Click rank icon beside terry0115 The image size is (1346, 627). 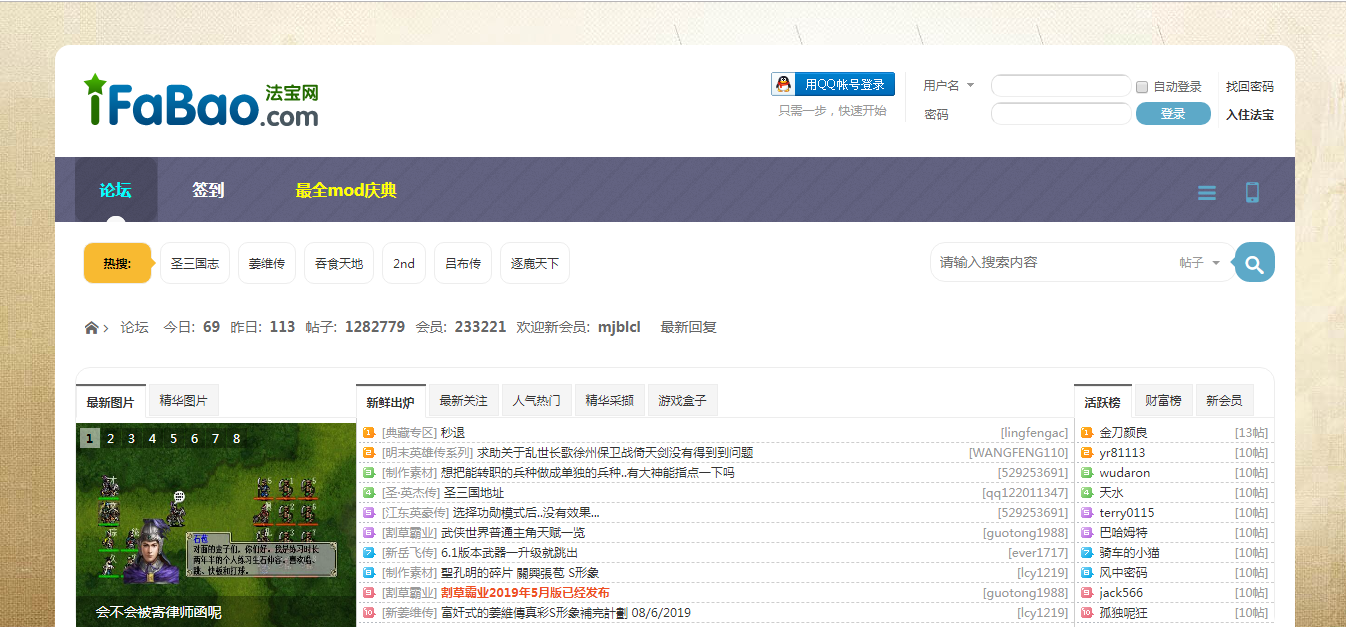[1087, 513]
